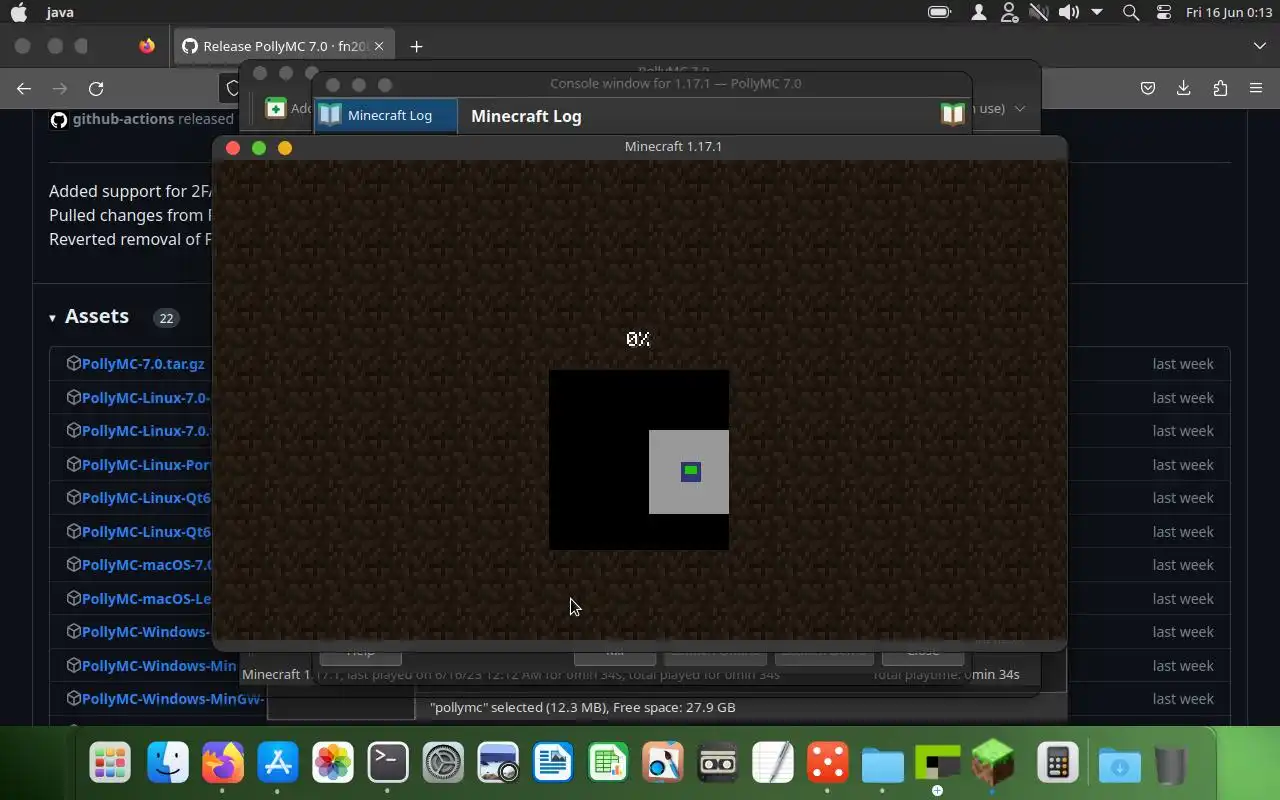1280x800 pixels.
Task: Go forward in Firefox
Action: tap(60, 88)
